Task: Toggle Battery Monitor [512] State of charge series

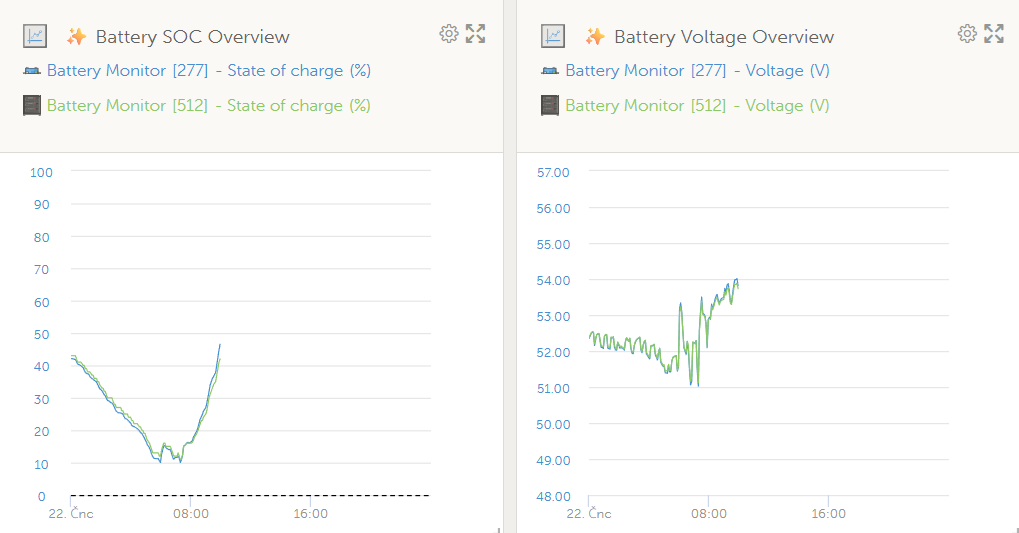Action: tap(209, 105)
